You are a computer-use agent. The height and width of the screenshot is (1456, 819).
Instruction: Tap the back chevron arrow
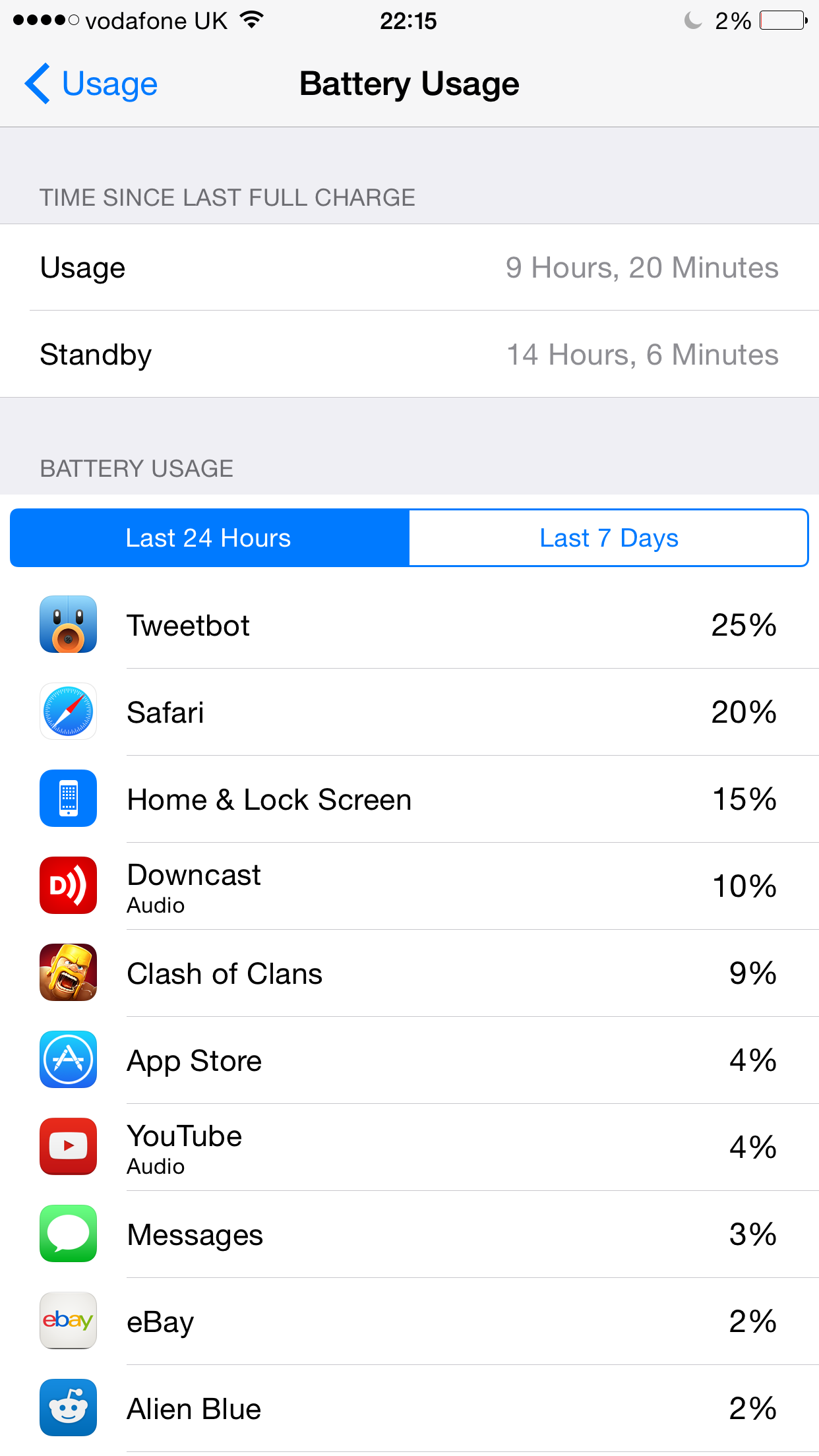(37, 84)
